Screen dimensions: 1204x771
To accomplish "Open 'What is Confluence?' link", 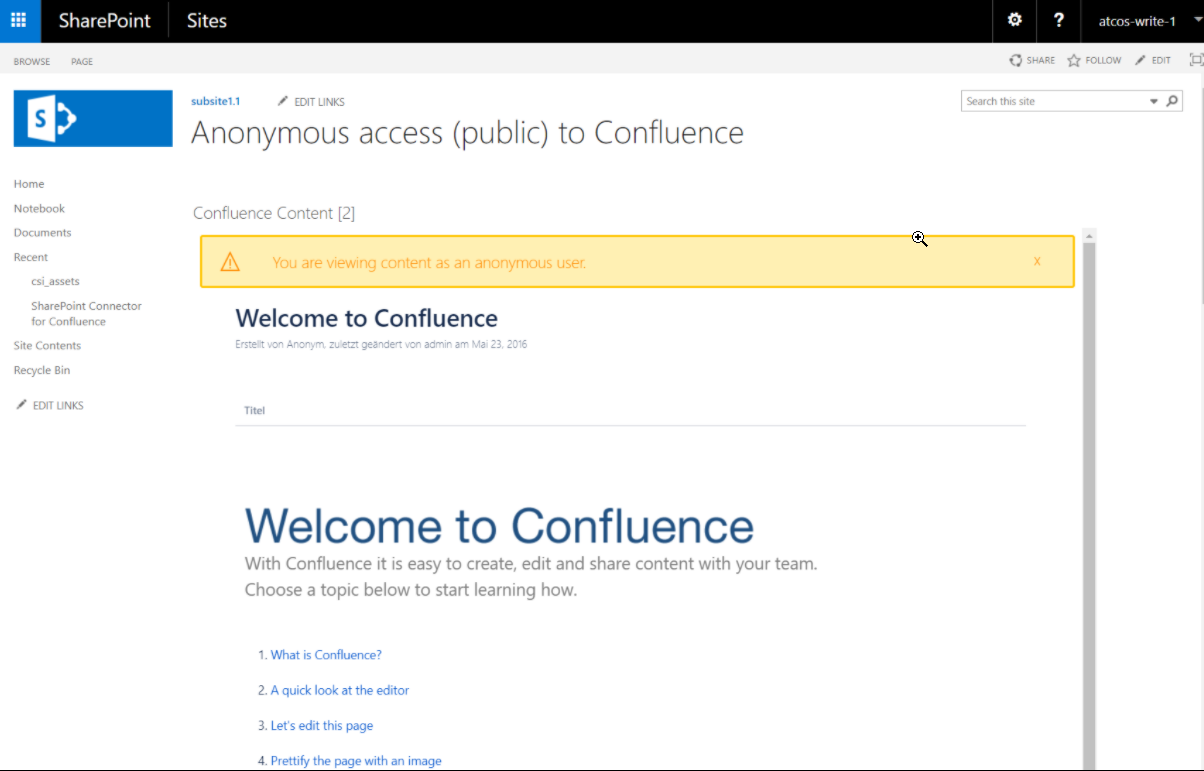I will 326,655.
